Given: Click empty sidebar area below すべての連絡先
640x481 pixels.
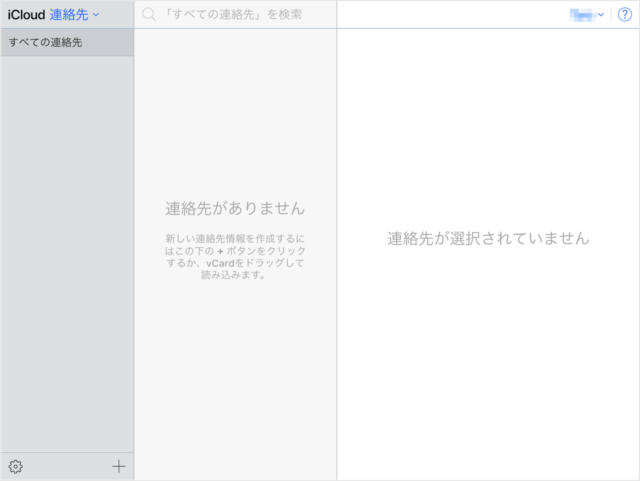Looking at the screenshot, I should 66,250.
